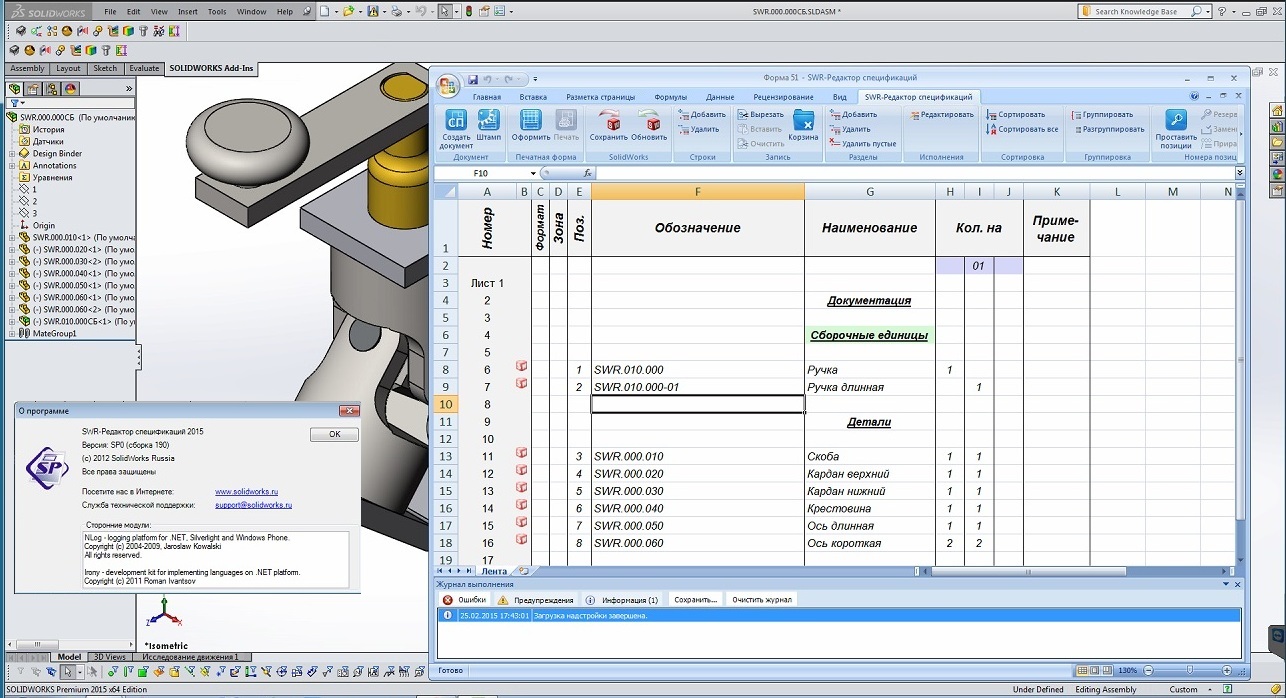Click the Search Knowledge Base field
Viewport: 1286px width, 698px height.
click(x=1141, y=11)
